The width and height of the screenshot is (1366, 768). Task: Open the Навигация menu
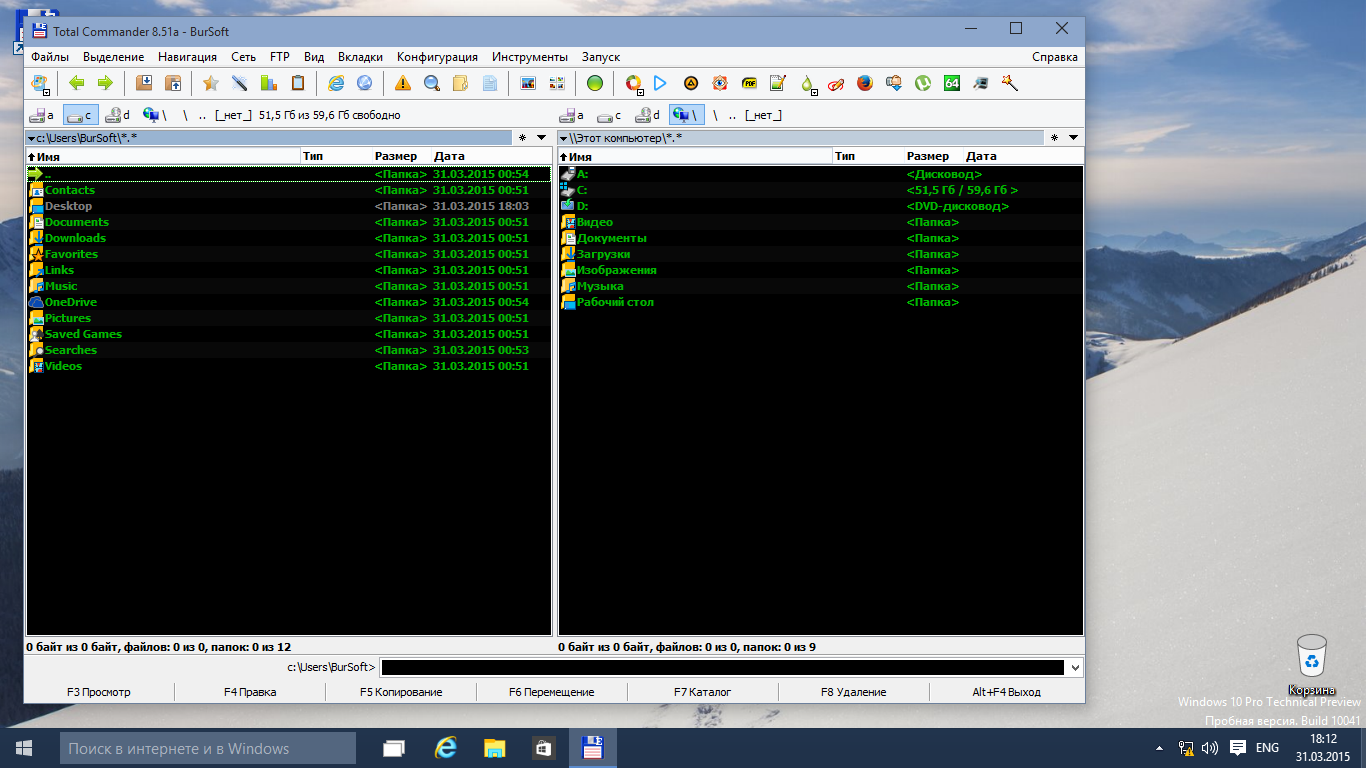click(x=187, y=57)
